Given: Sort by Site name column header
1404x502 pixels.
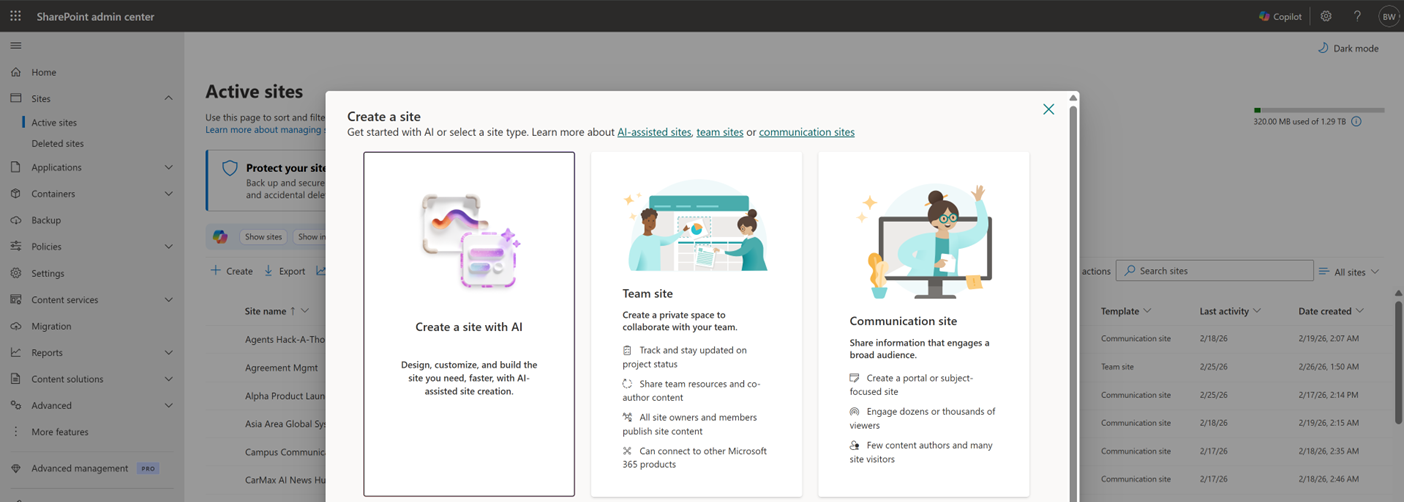Looking at the screenshot, I should [x=266, y=311].
